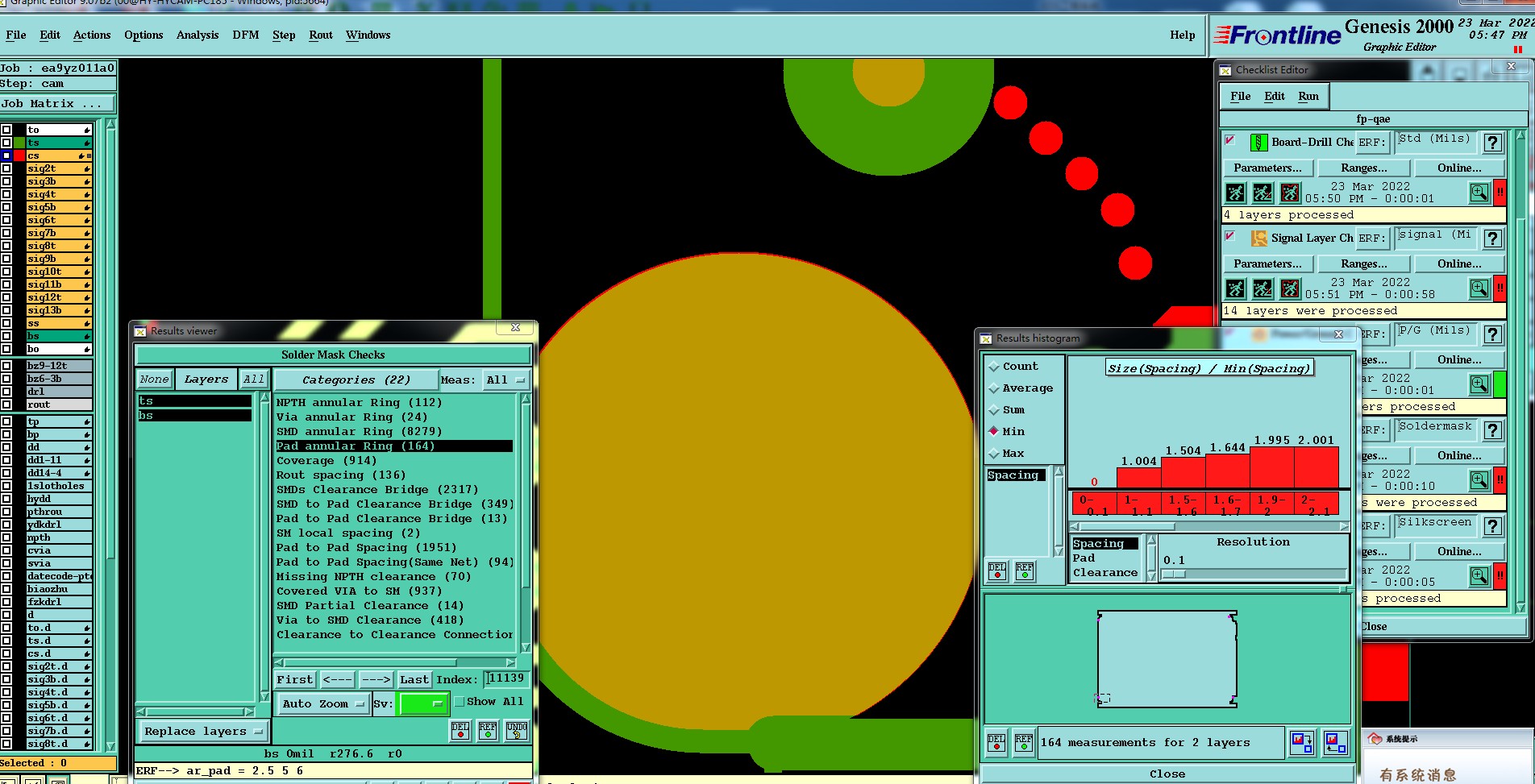Click REF icon beside histogram Spacing list
The width and height of the screenshot is (1535, 784).
click(1025, 571)
